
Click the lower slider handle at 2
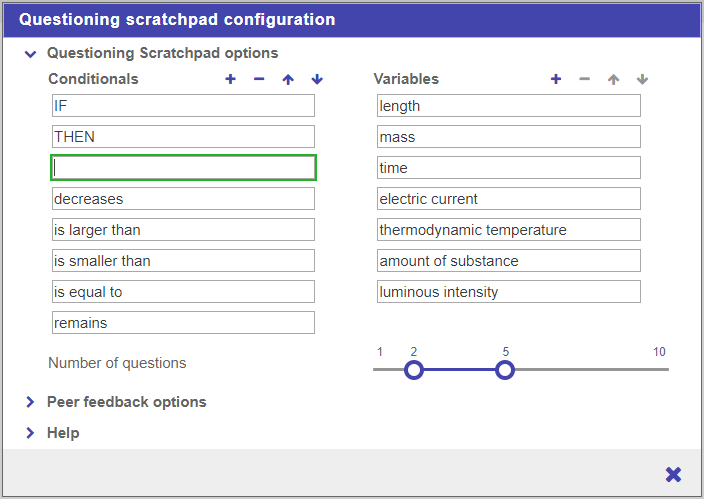[x=414, y=370]
